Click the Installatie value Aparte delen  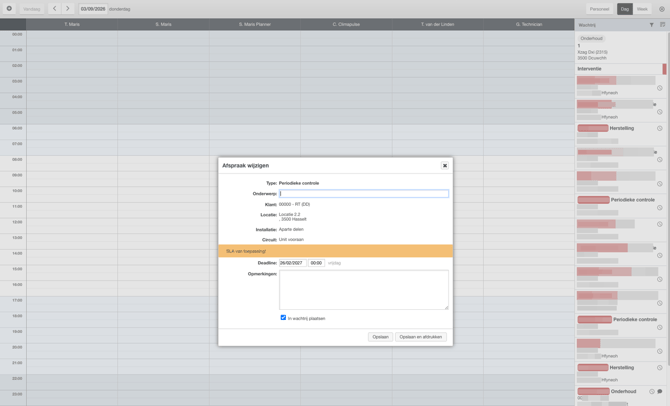tap(291, 229)
